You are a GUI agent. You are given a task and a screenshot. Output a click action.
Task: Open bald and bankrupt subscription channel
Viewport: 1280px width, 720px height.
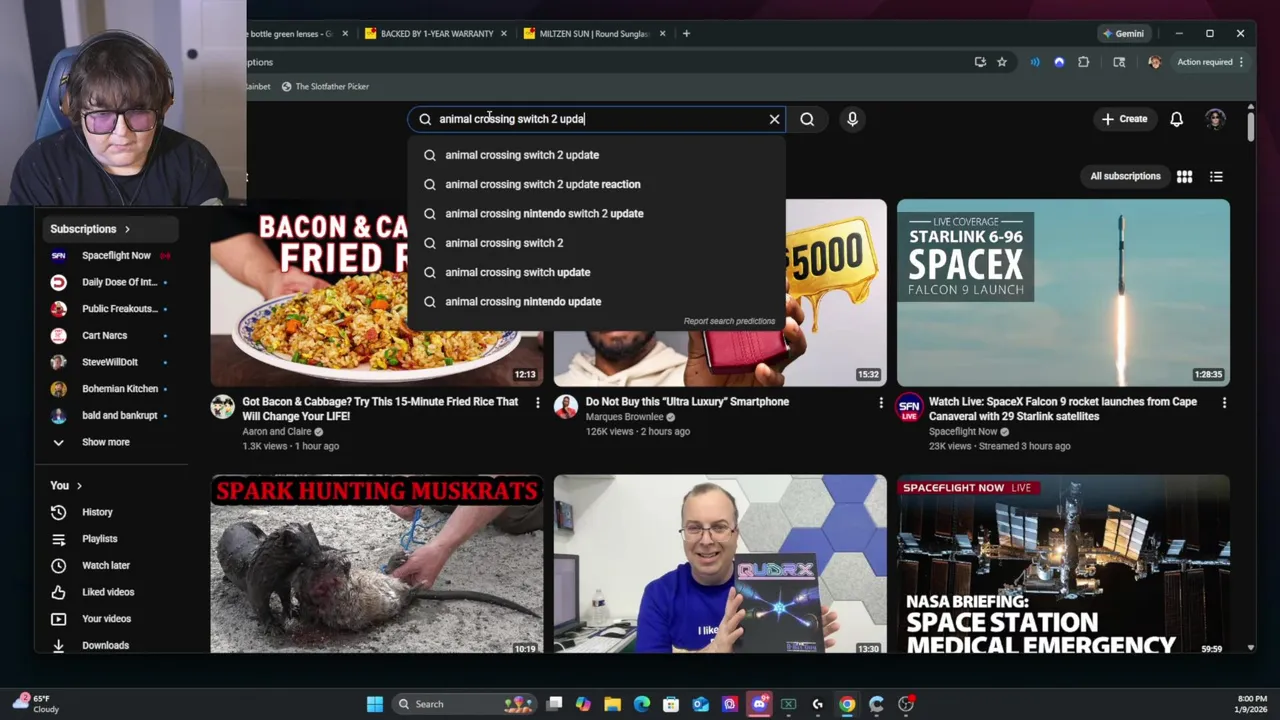tap(110, 415)
